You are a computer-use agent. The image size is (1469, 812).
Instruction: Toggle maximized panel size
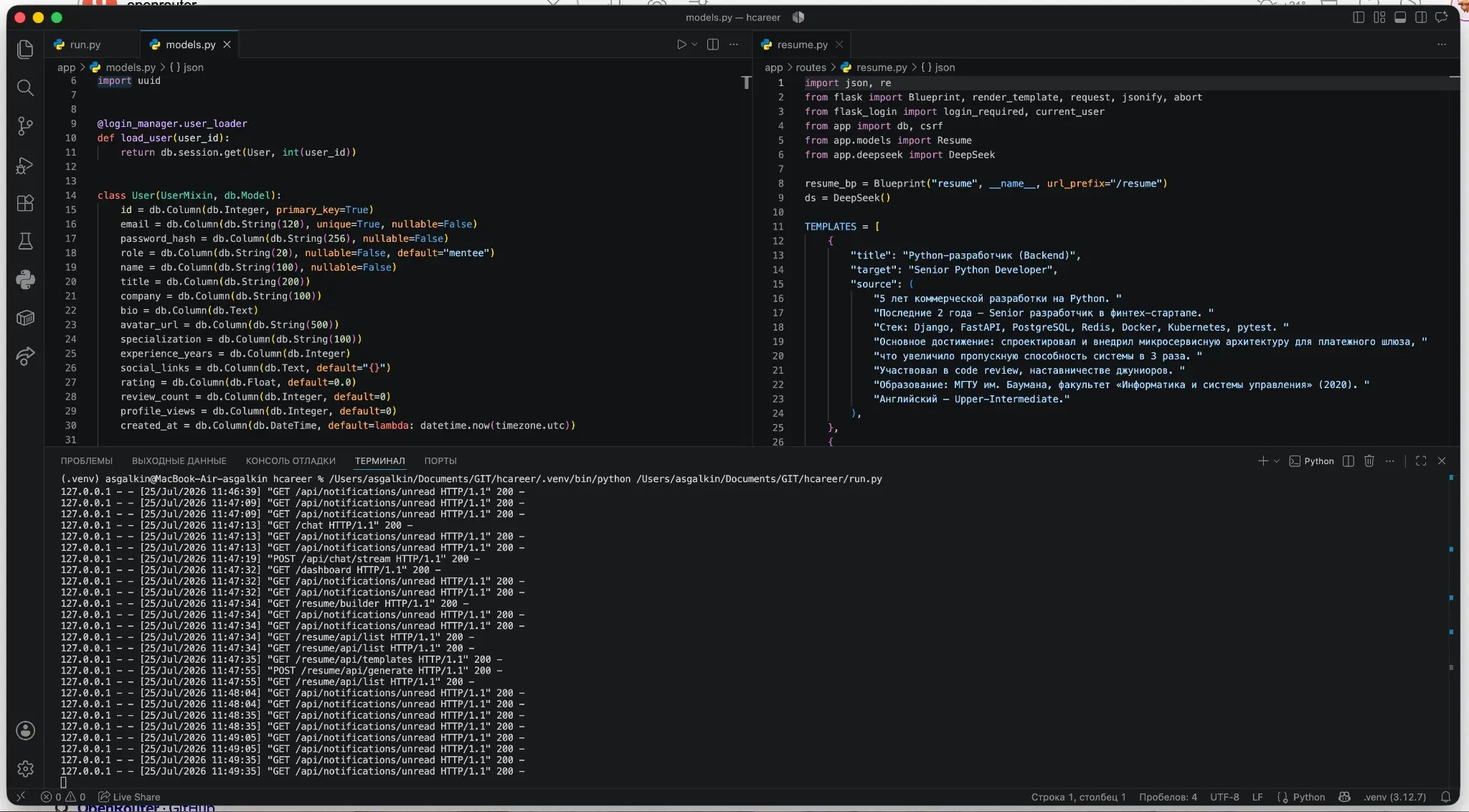point(1421,461)
